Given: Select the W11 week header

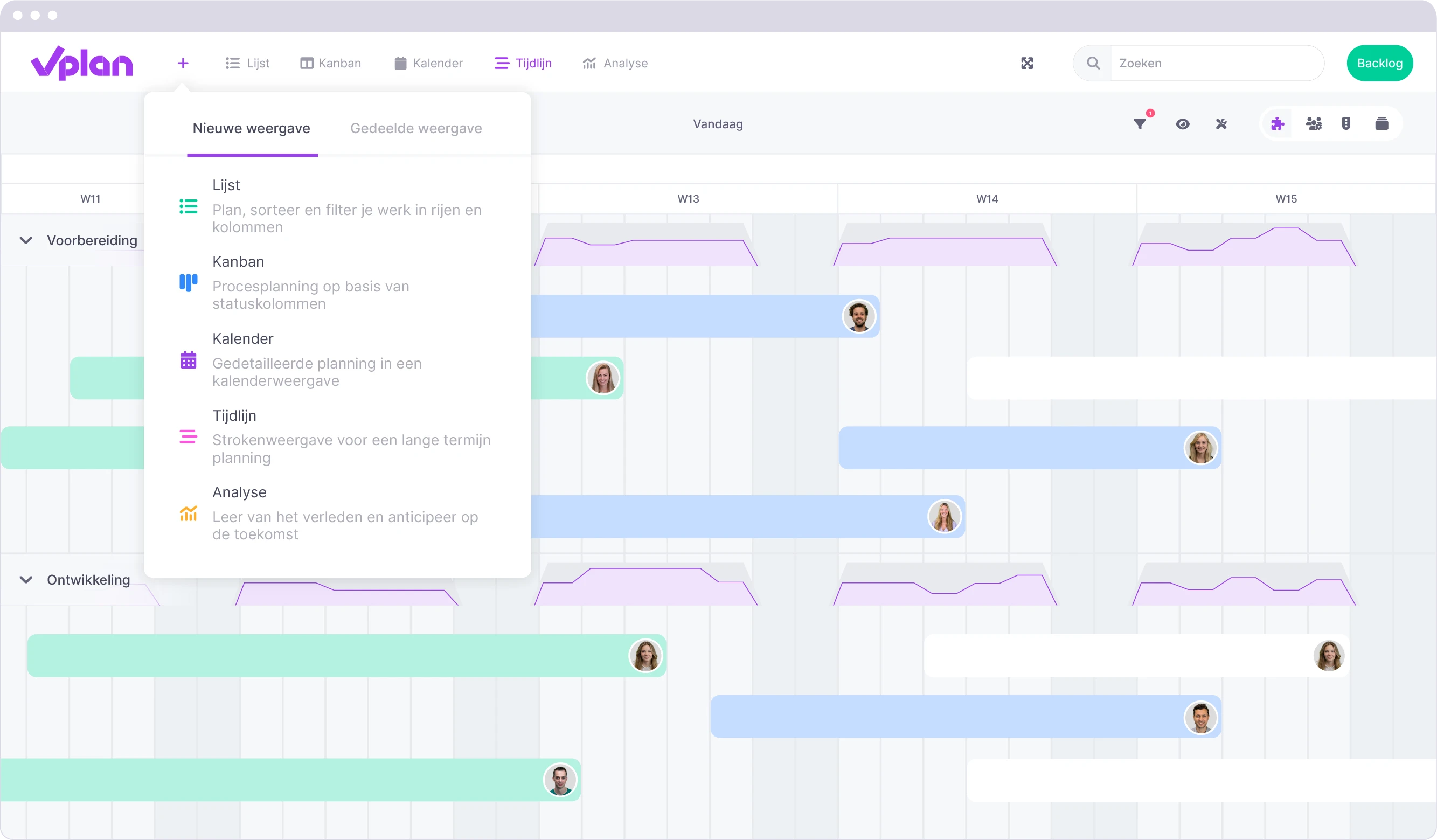Looking at the screenshot, I should pos(90,199).
